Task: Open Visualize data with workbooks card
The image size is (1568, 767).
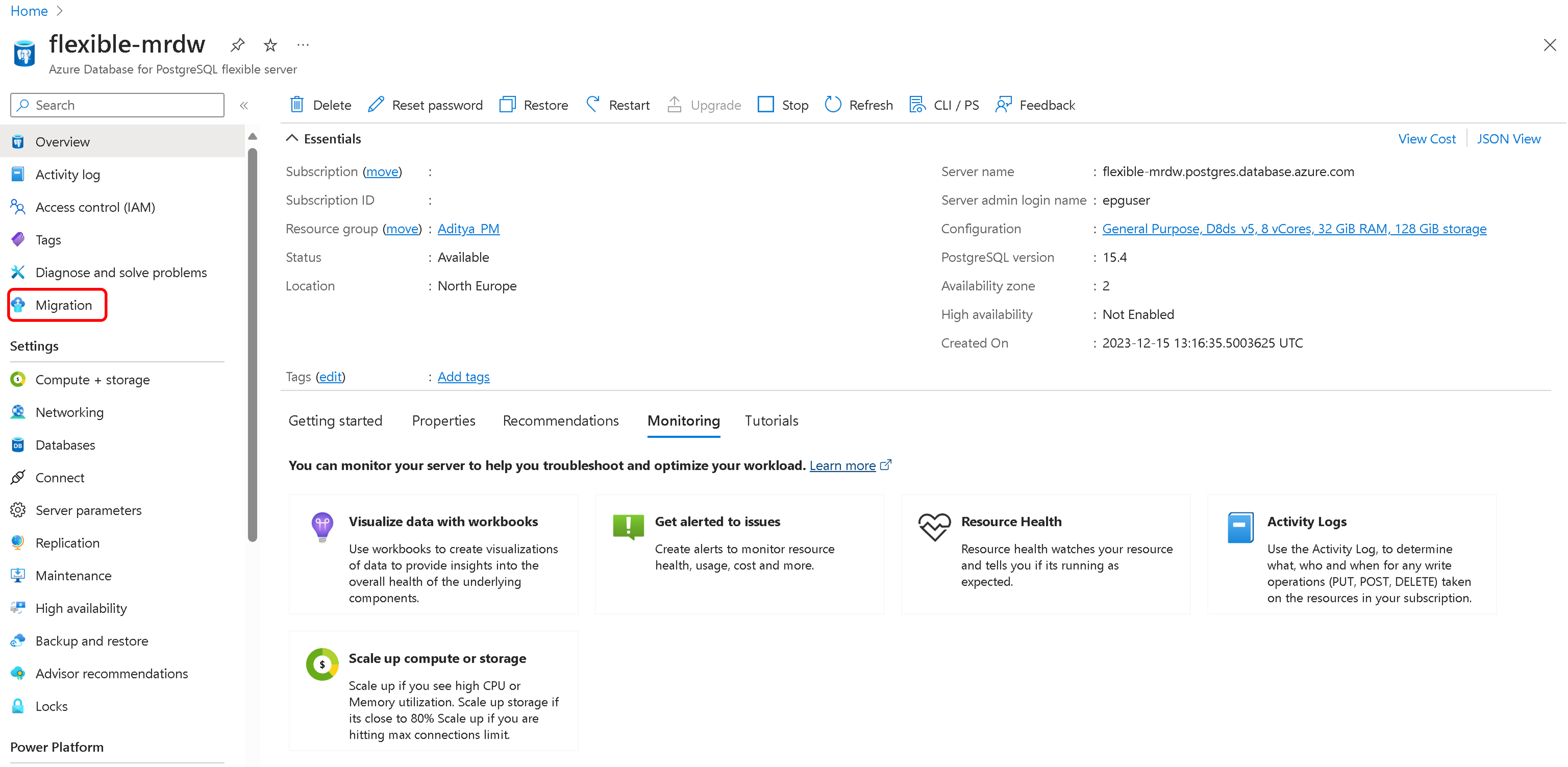Action: point(433,555)
